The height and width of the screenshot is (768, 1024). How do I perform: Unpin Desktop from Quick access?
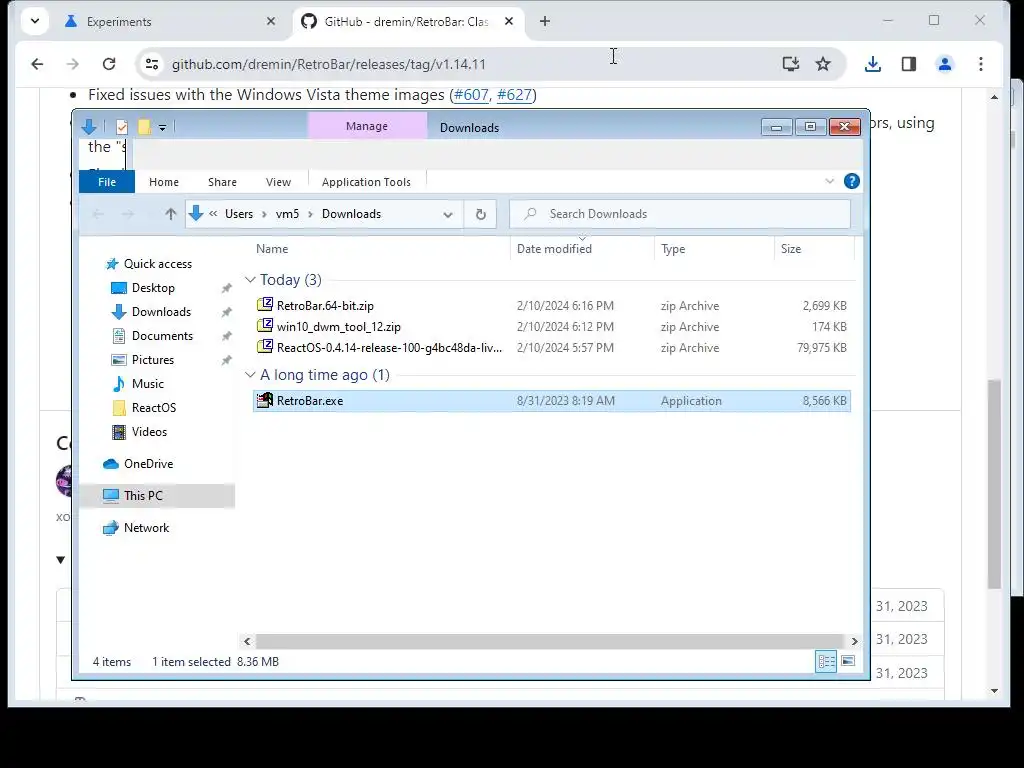[226, 288]
